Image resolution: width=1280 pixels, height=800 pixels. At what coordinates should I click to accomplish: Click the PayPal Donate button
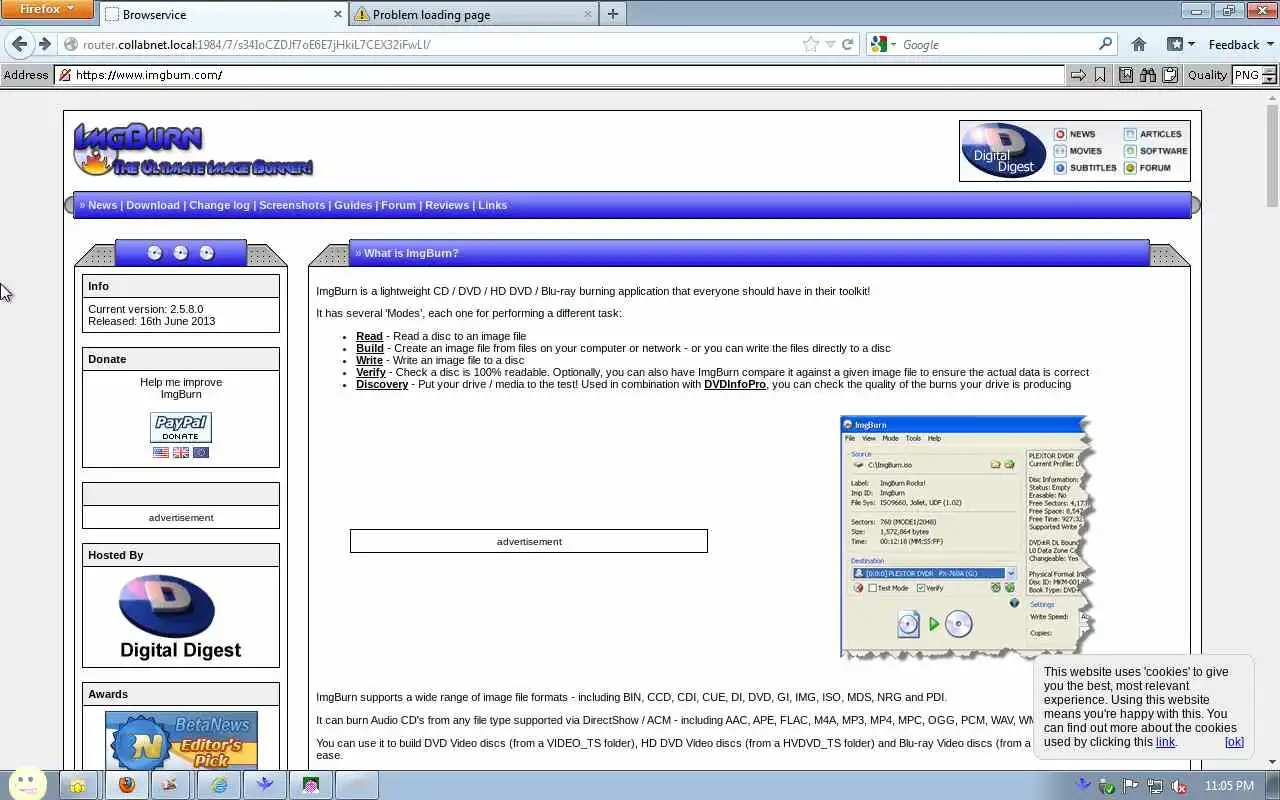[x=181, y=427]
